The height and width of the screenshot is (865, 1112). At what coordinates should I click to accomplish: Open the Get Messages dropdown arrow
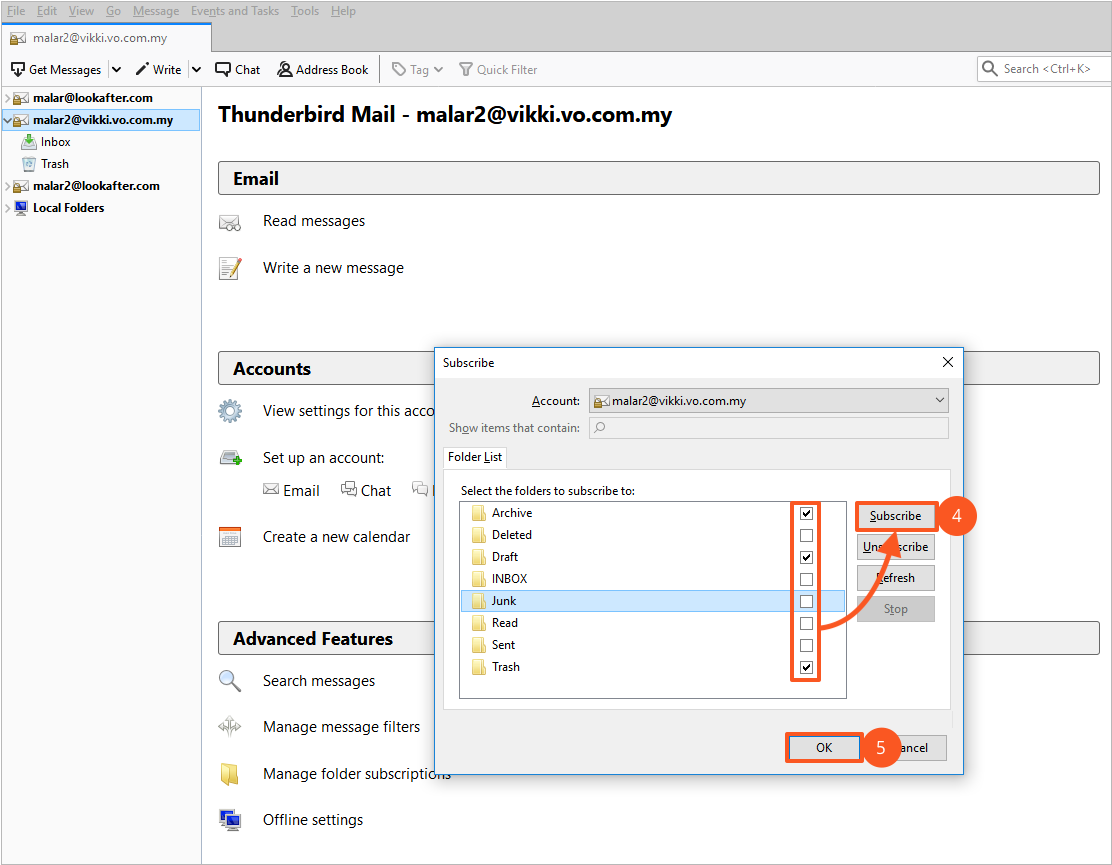116,69
